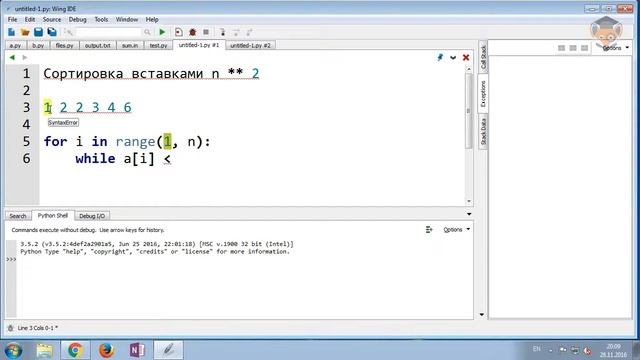The width and height of the screenshot is (640, 360).
Task: Open File Explorer from the taskbar
Action: click(44, 350)
